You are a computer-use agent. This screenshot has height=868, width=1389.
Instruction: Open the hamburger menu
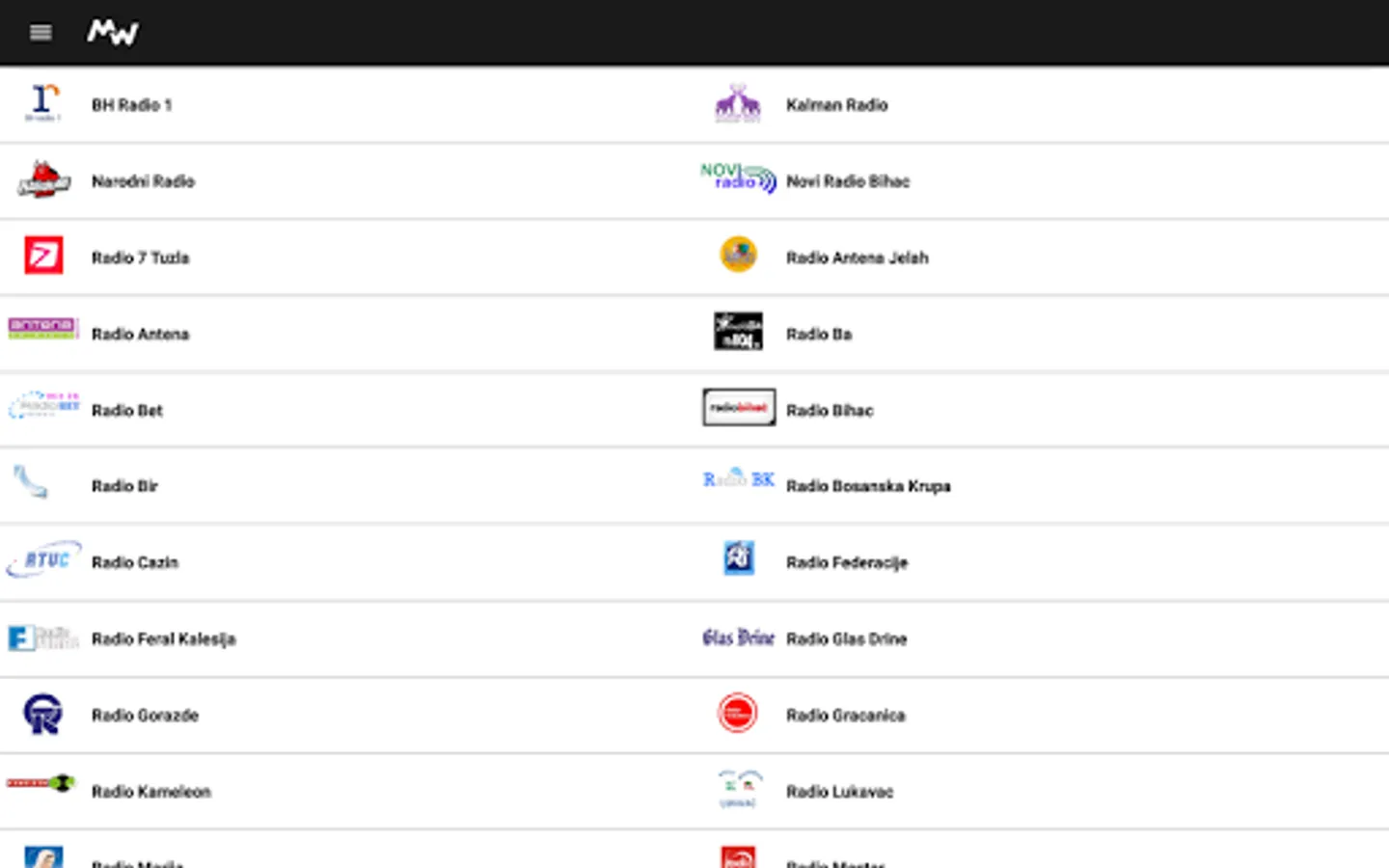[x=41, y=33]
